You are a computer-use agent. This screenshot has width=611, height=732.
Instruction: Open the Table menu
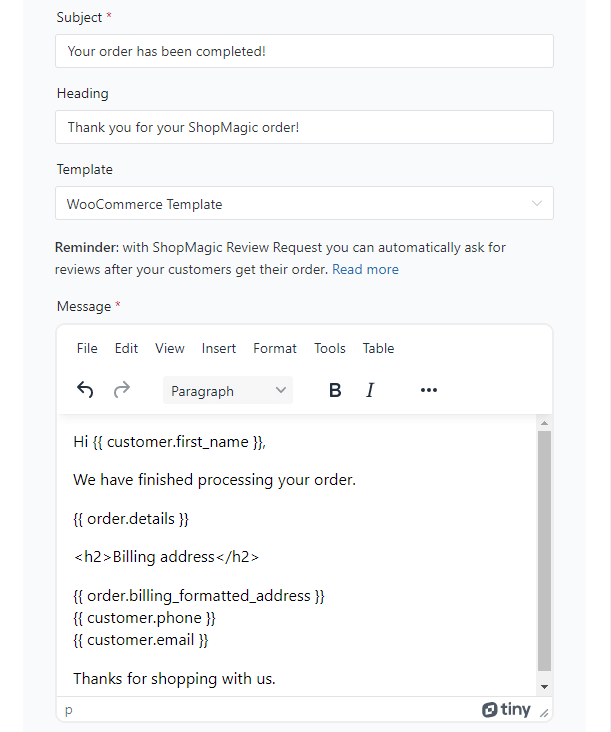378,348
